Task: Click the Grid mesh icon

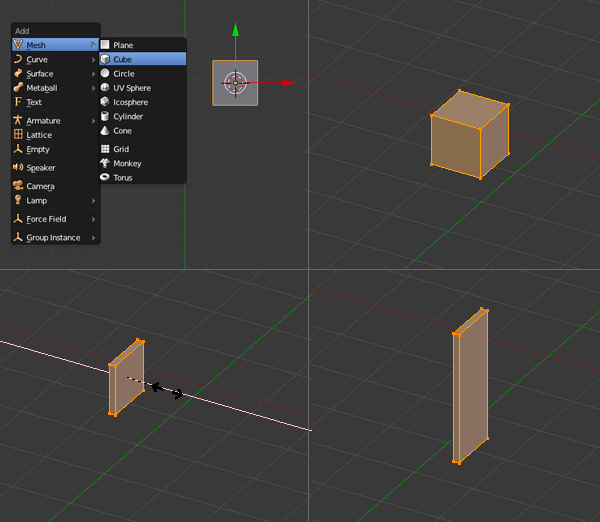Action: (105, 149)
